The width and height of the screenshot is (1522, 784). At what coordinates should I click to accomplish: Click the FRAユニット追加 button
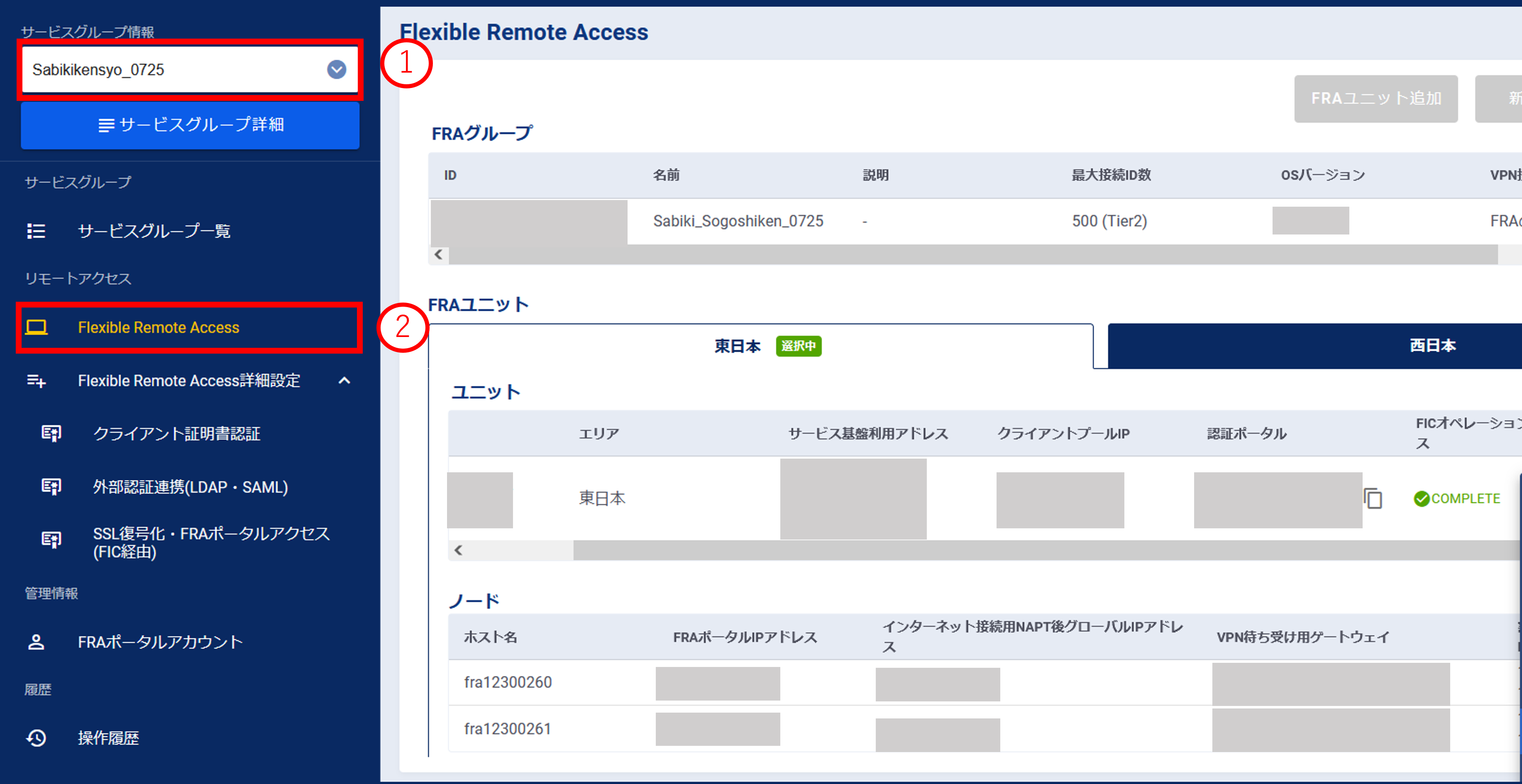(1375, 99)
